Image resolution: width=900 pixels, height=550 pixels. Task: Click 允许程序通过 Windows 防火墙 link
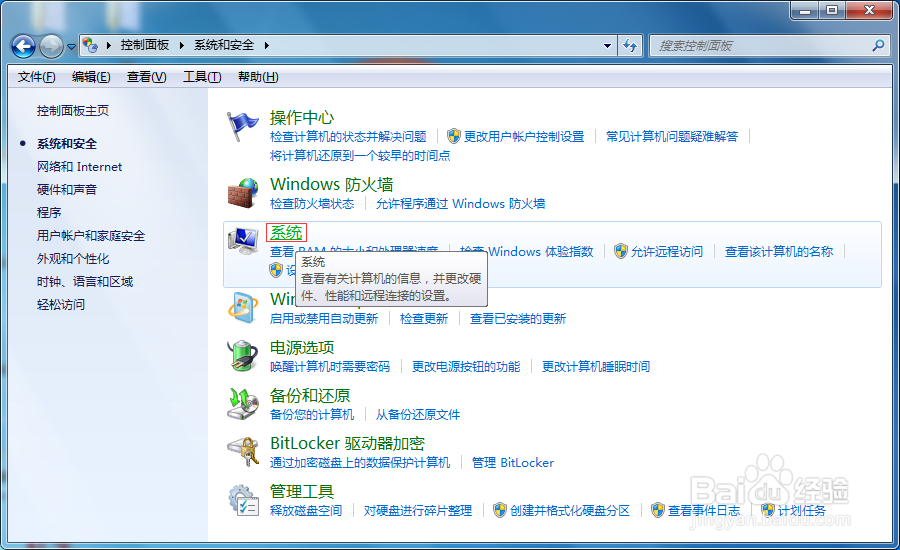coord(460,204)
